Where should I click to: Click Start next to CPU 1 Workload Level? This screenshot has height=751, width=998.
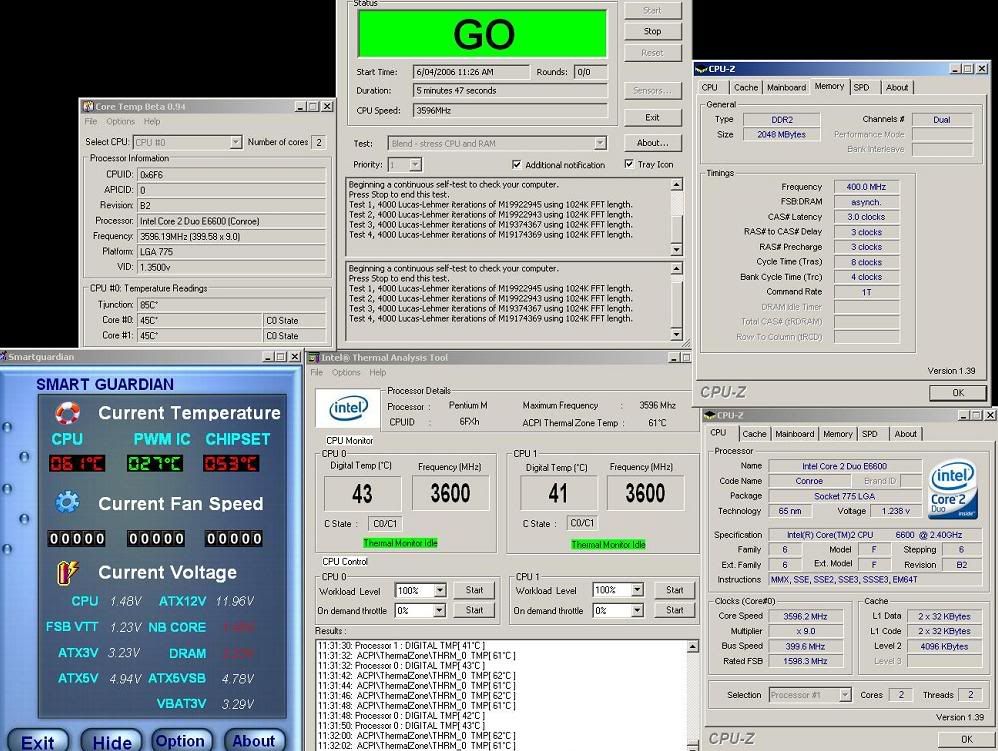point(675,590)
